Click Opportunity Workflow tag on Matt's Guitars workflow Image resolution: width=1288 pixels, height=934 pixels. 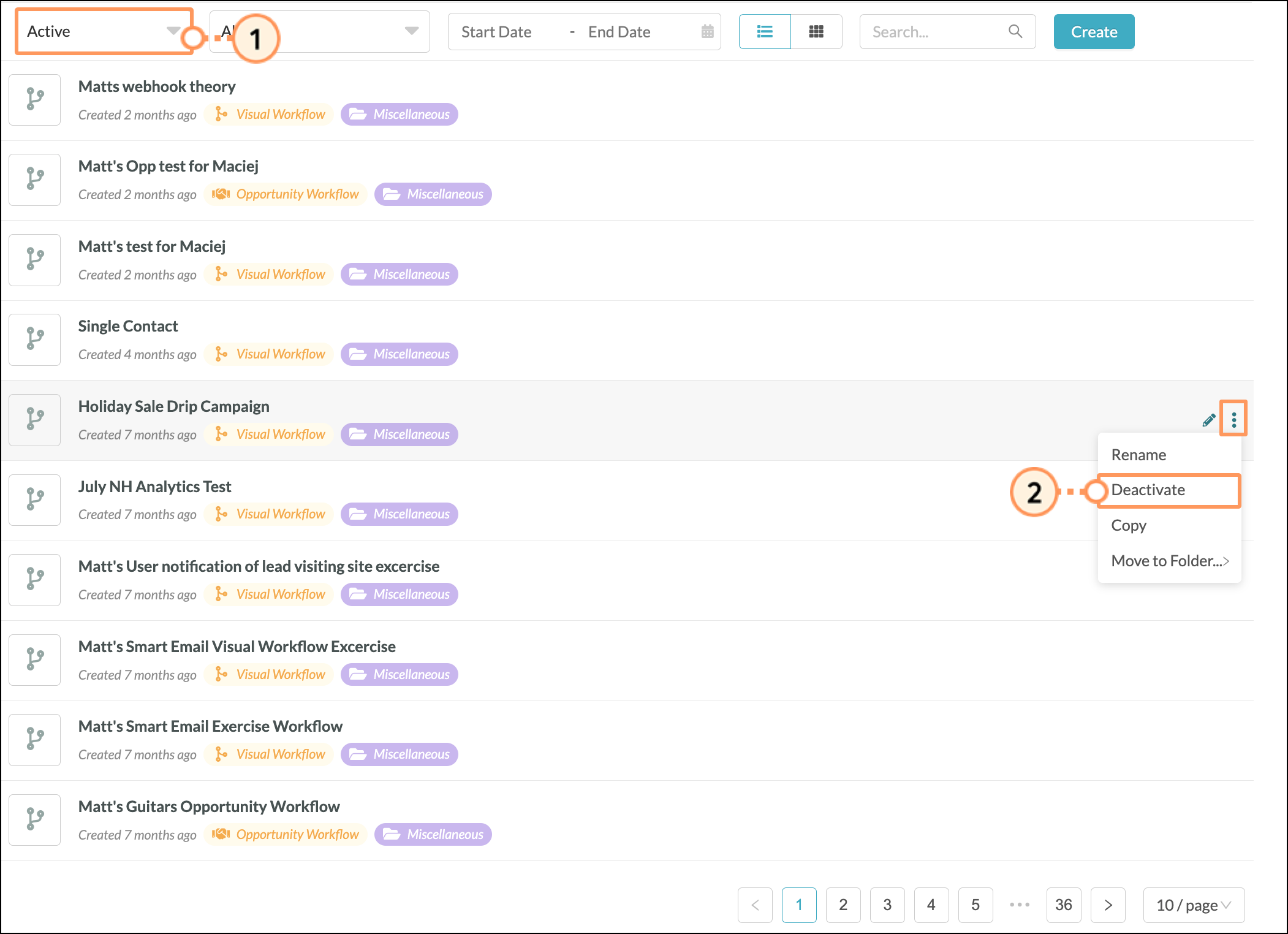point(286,835)
